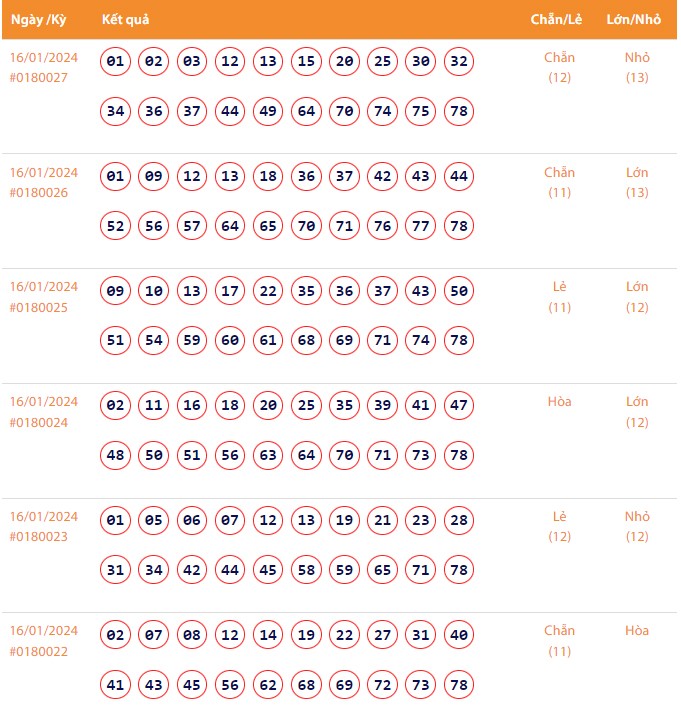The image size is (681, 719).
Task: Click ball number 60 in draw #0180025
Action: click(x=230, y=341)
